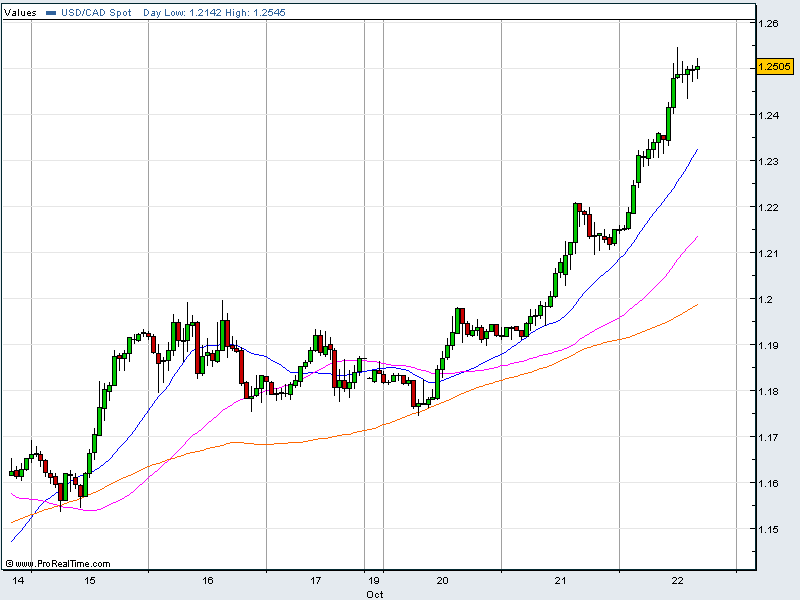Image resolution: width=800 pixels, height=600 pixels.
Task: Click the right end of blue moving average
Action: click(x=696, y=150)
